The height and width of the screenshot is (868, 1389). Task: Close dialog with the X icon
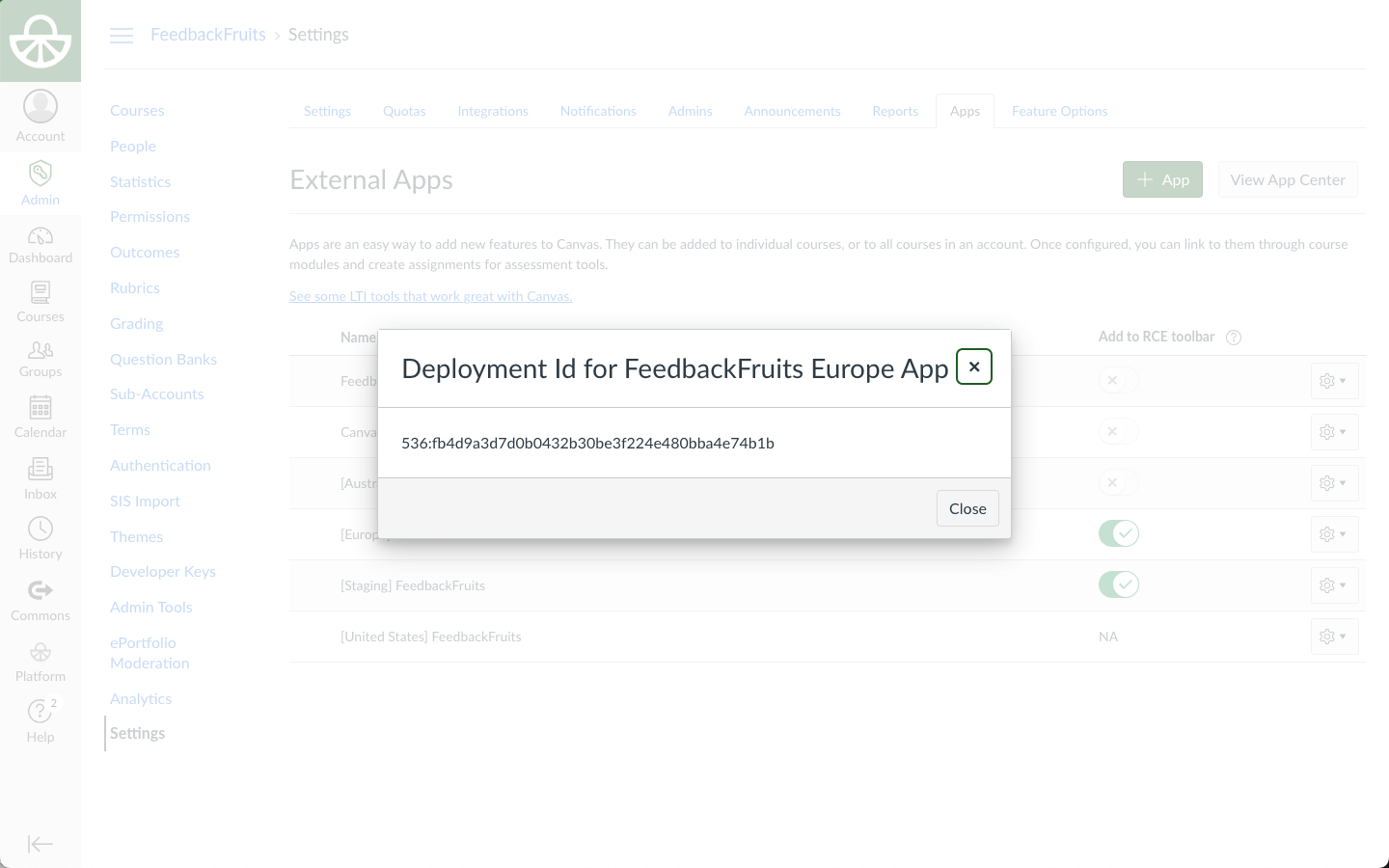pyautogui.click(x=974, y=366)
